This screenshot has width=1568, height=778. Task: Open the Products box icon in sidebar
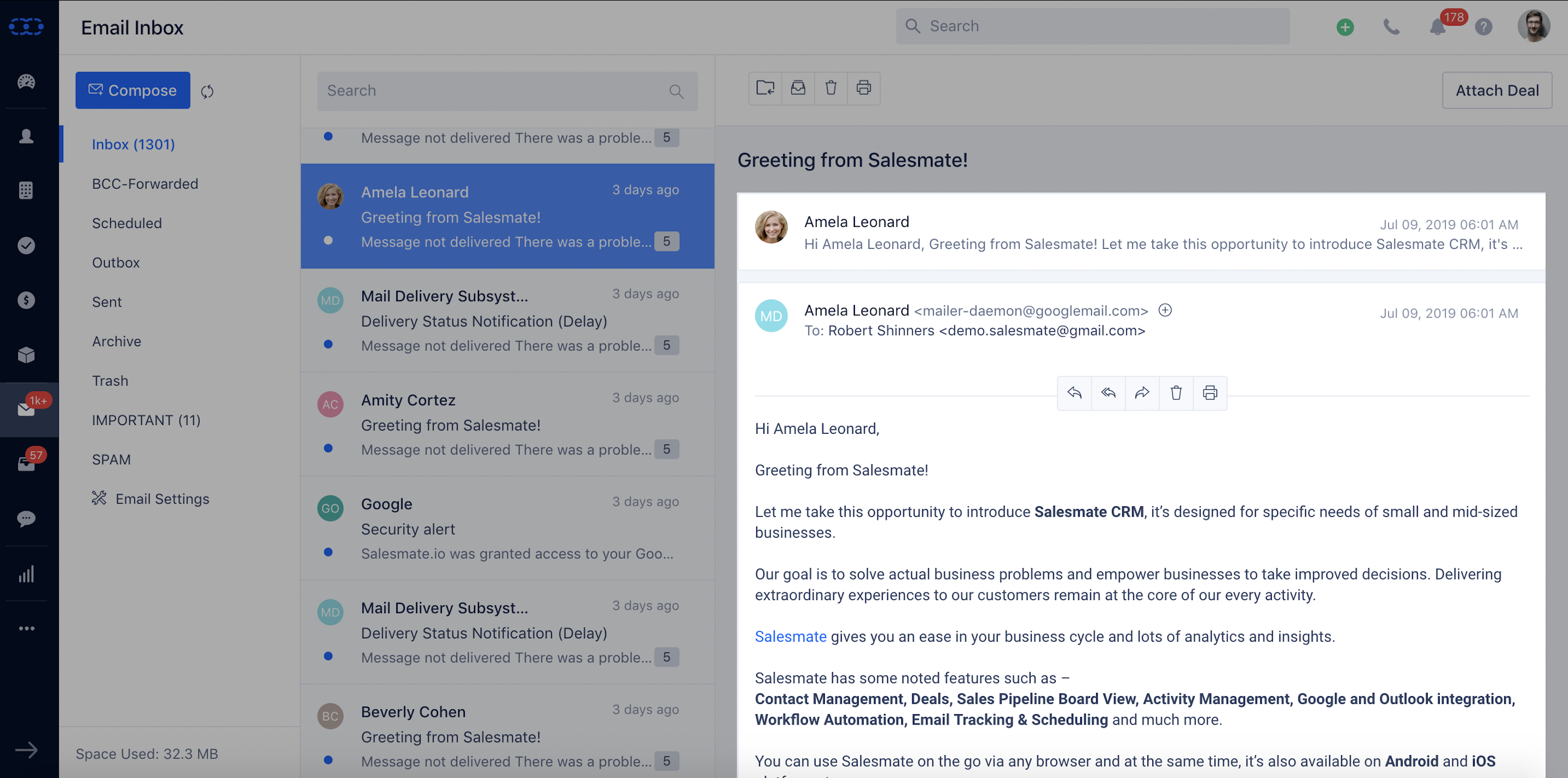pos(26,354)
